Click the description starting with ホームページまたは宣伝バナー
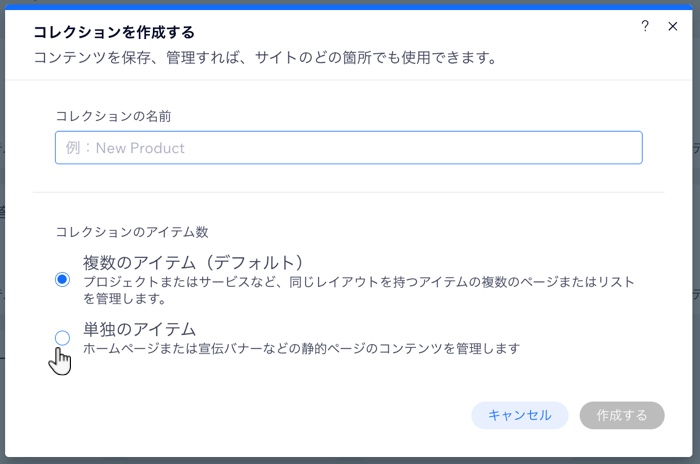The height and width of the screenshot is (464, 700). coord(301,348)
